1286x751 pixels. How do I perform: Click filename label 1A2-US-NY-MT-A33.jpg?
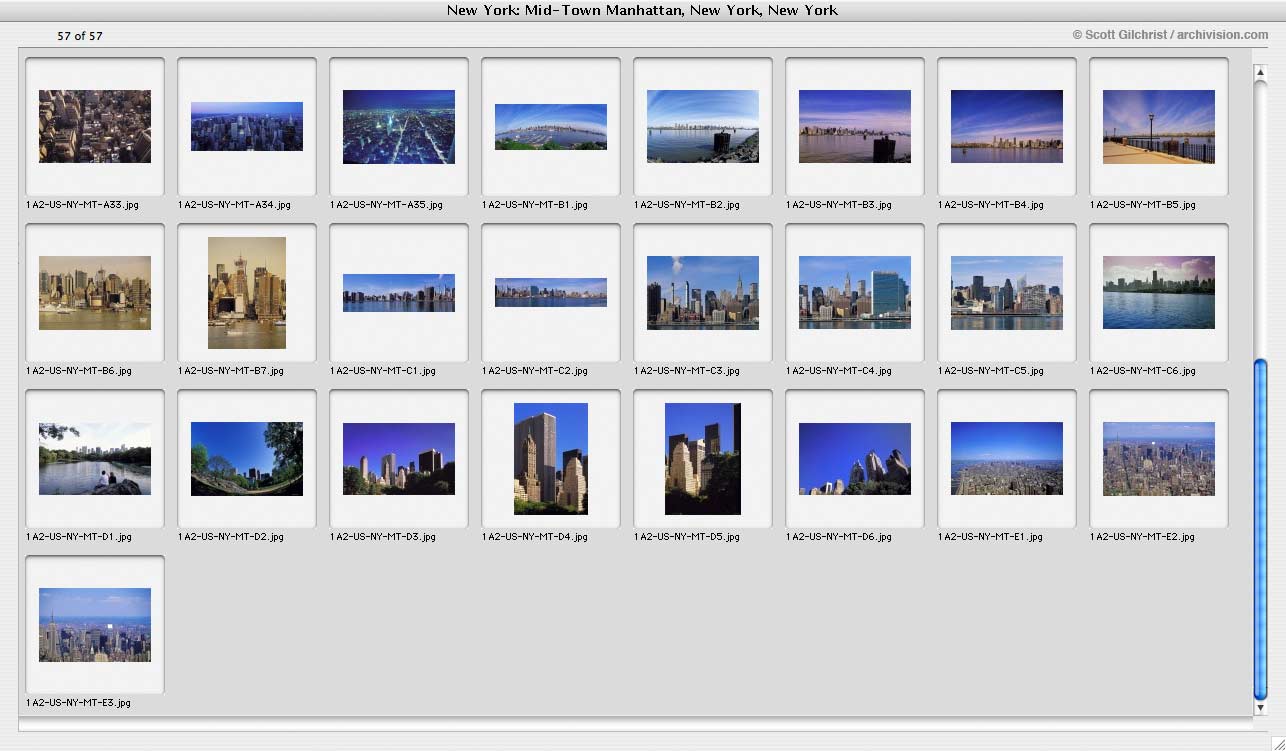click(81, 205)
